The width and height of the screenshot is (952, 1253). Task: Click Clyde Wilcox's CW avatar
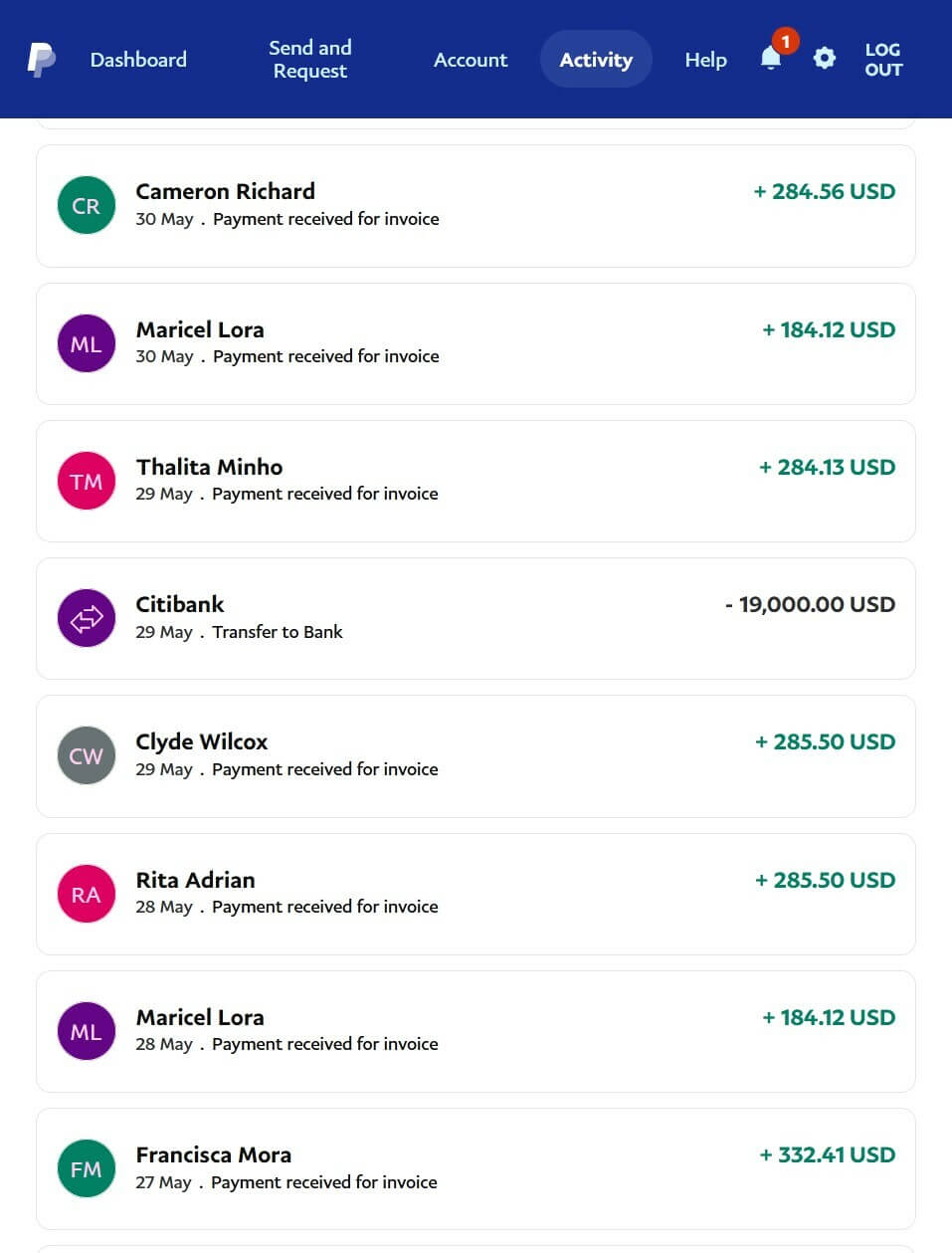click(87, 755)
